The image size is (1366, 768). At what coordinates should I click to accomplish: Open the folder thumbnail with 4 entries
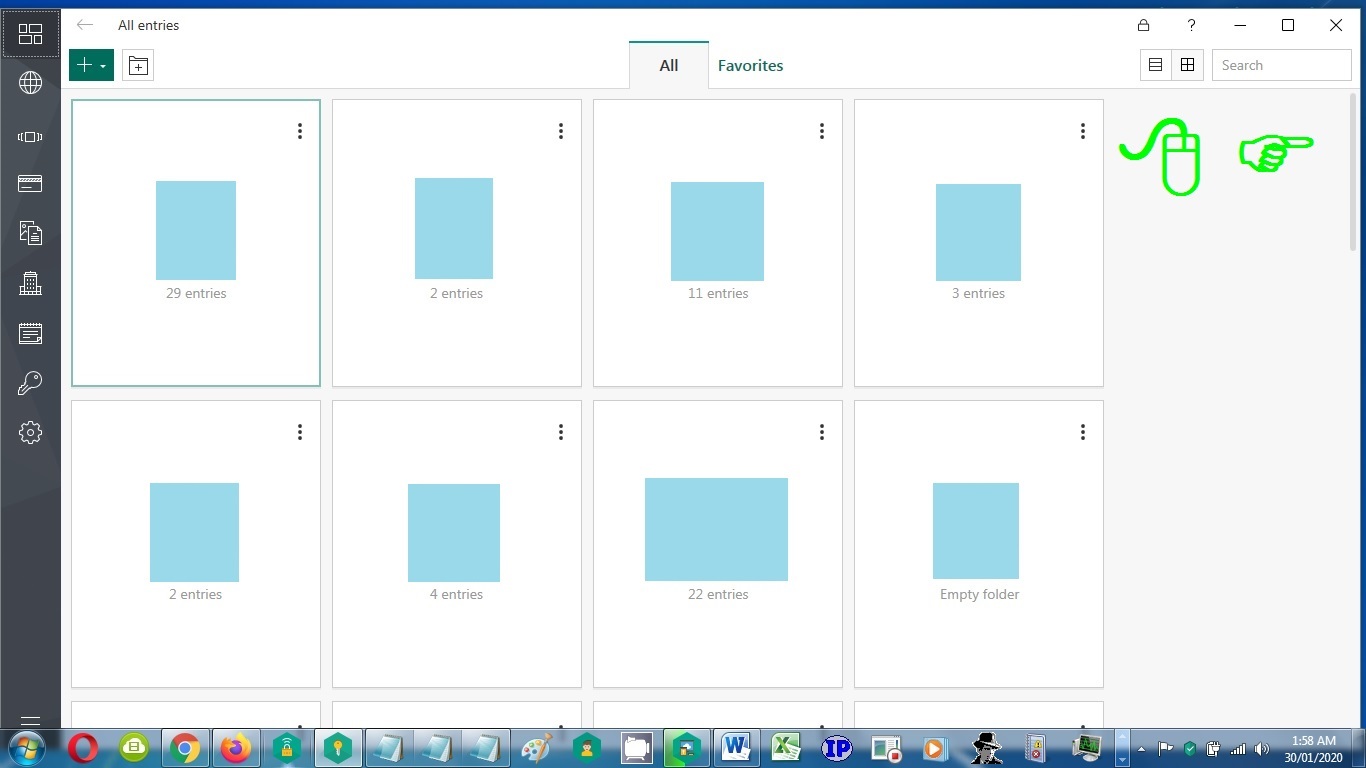(x=454, y=533)
